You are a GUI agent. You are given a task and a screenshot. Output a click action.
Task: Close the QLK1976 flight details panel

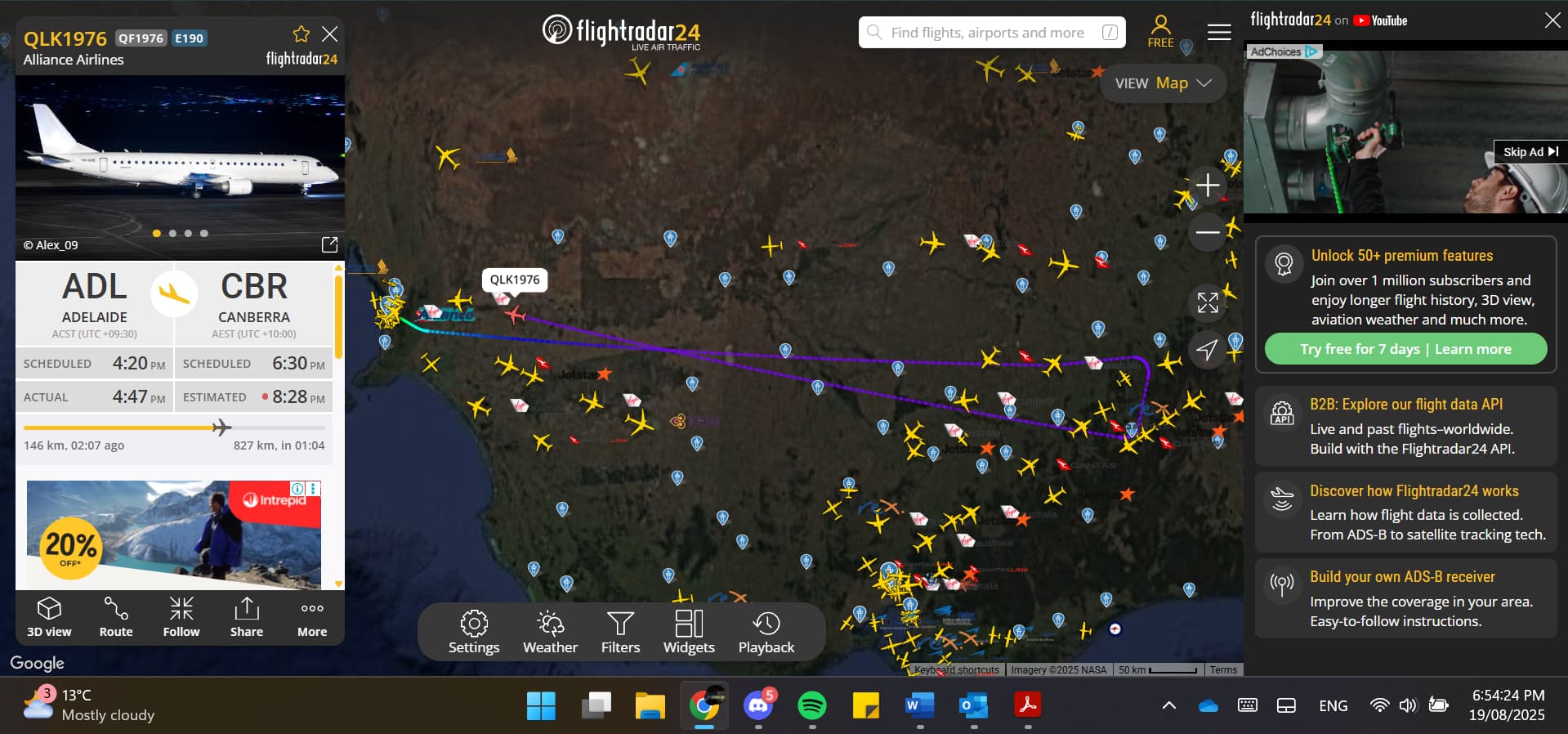point(329,34)
